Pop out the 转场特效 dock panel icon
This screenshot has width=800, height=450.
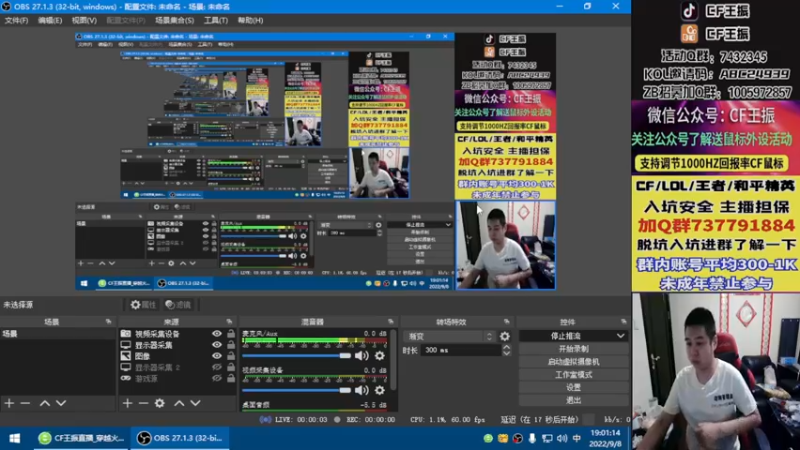coord(507,322)
